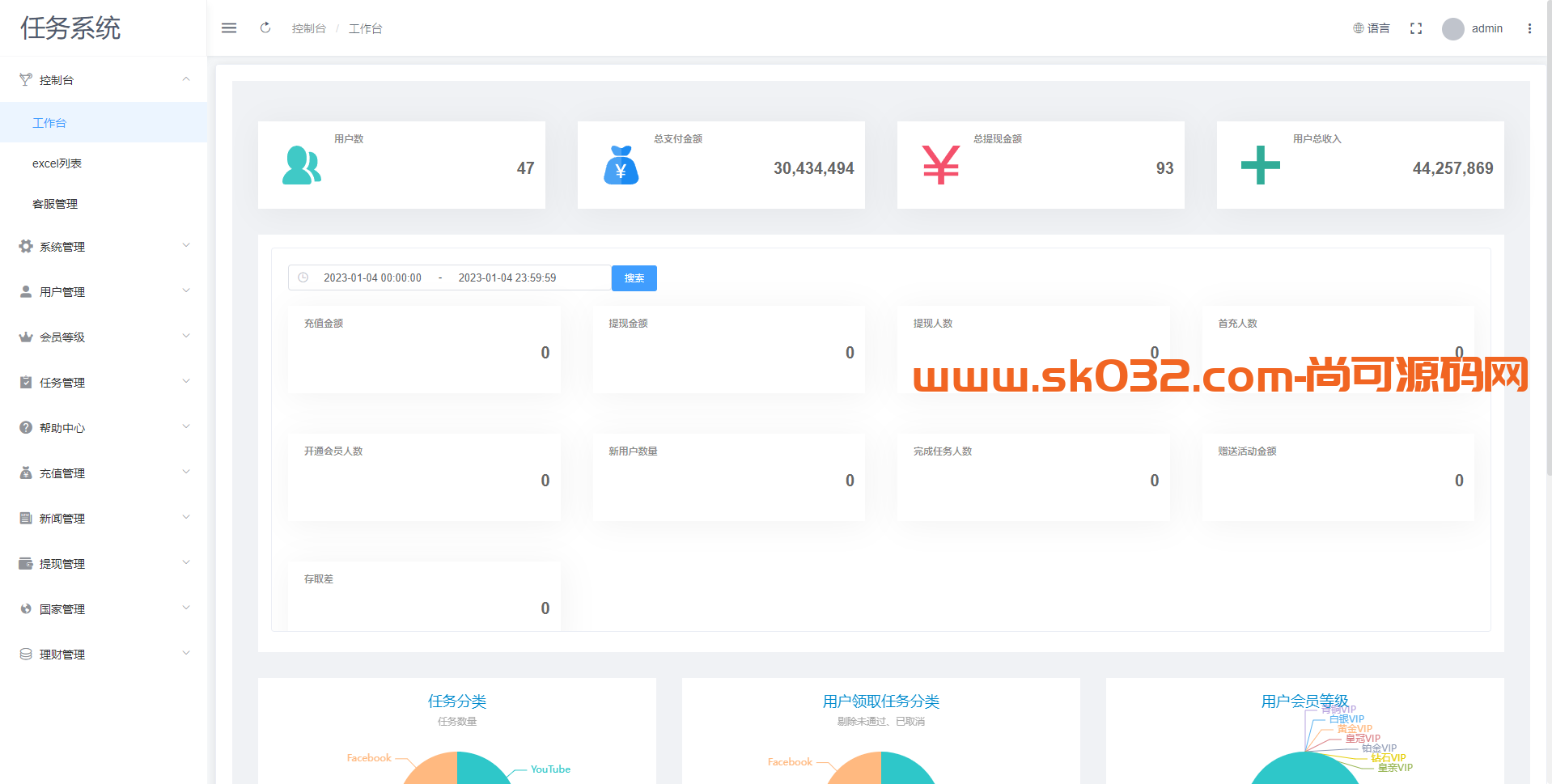Expand the 充值管理 submenu arrow
Image resolution: width=1552 pixels, height=784 pixels.
(186, 472)
